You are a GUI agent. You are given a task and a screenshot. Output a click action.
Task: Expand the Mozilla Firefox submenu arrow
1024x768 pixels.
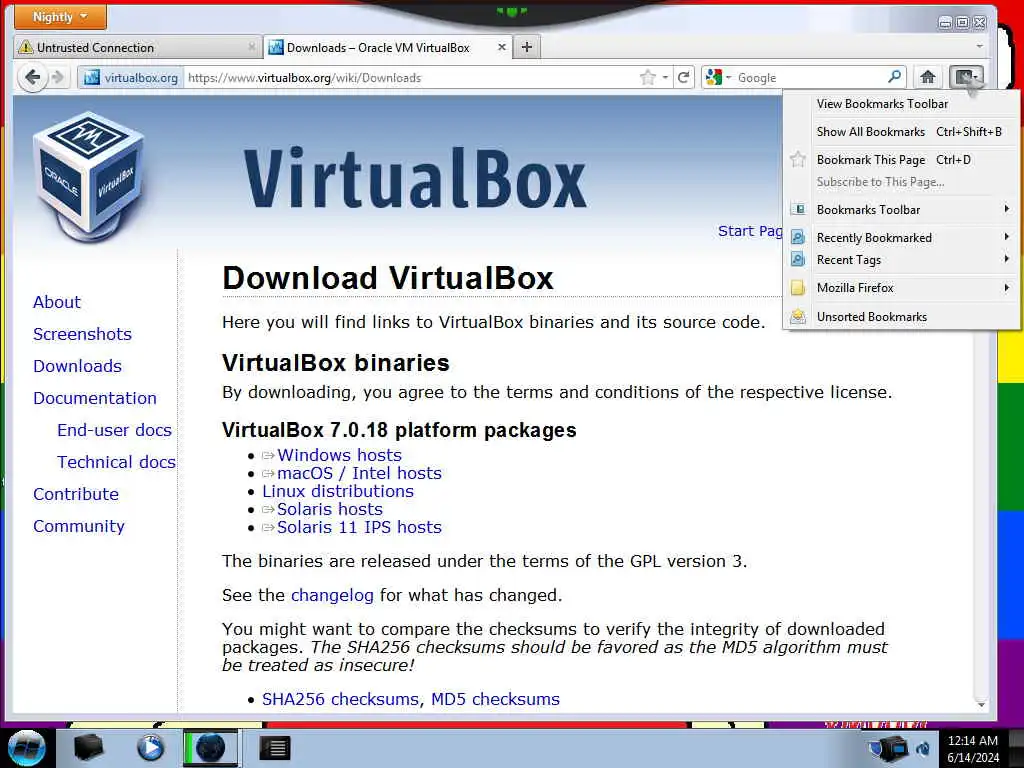[1006, 287]
